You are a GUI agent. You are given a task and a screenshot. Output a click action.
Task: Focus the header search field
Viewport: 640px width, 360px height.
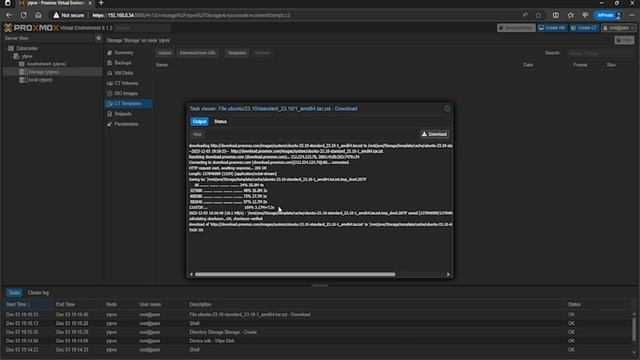[x=143, y=28]
